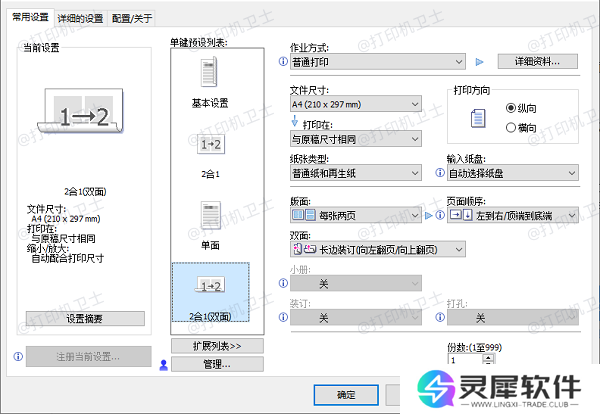Viewport: 600px width, 414px height.
Task: Open the 详细资料... button
Action: pos(538,62)
